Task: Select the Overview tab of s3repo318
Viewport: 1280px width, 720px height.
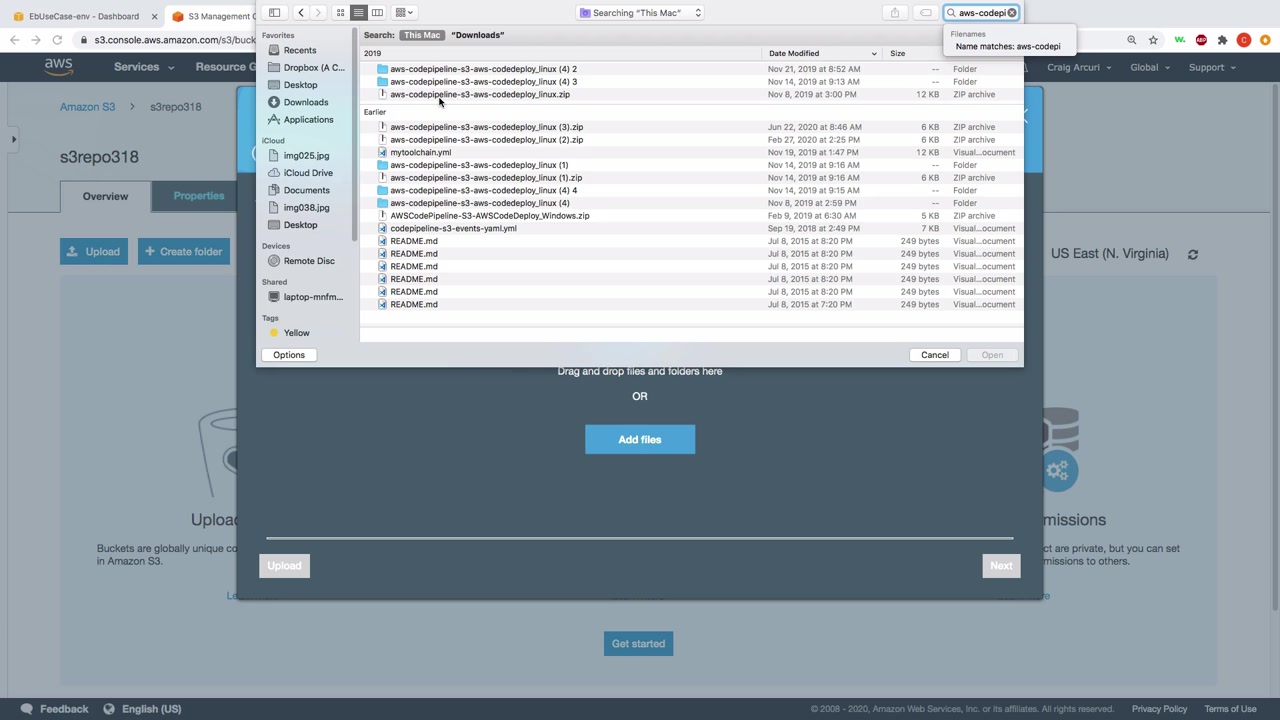Action: [x=105, y=196]
